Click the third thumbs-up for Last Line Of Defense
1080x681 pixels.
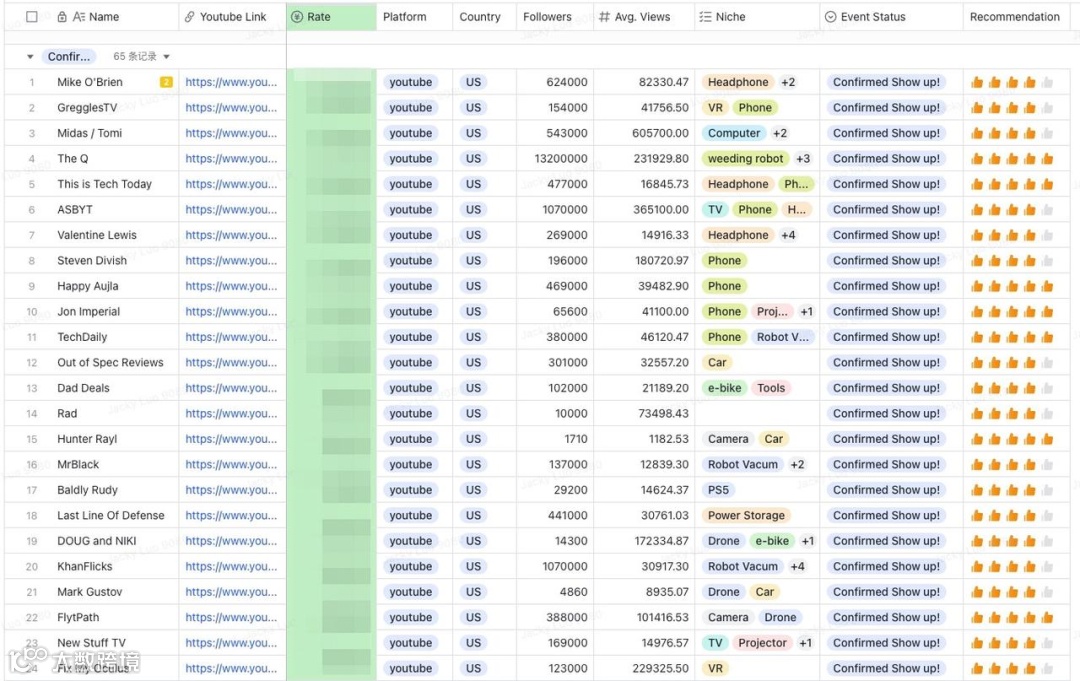click(x=1012, y=515)
